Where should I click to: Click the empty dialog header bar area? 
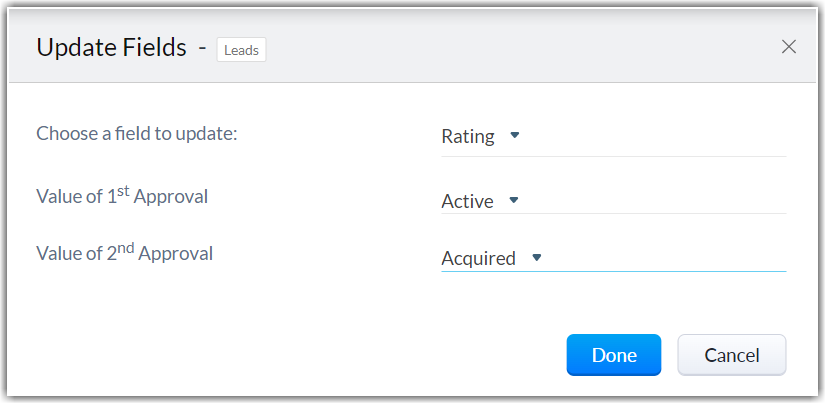[x=520, y=47]
